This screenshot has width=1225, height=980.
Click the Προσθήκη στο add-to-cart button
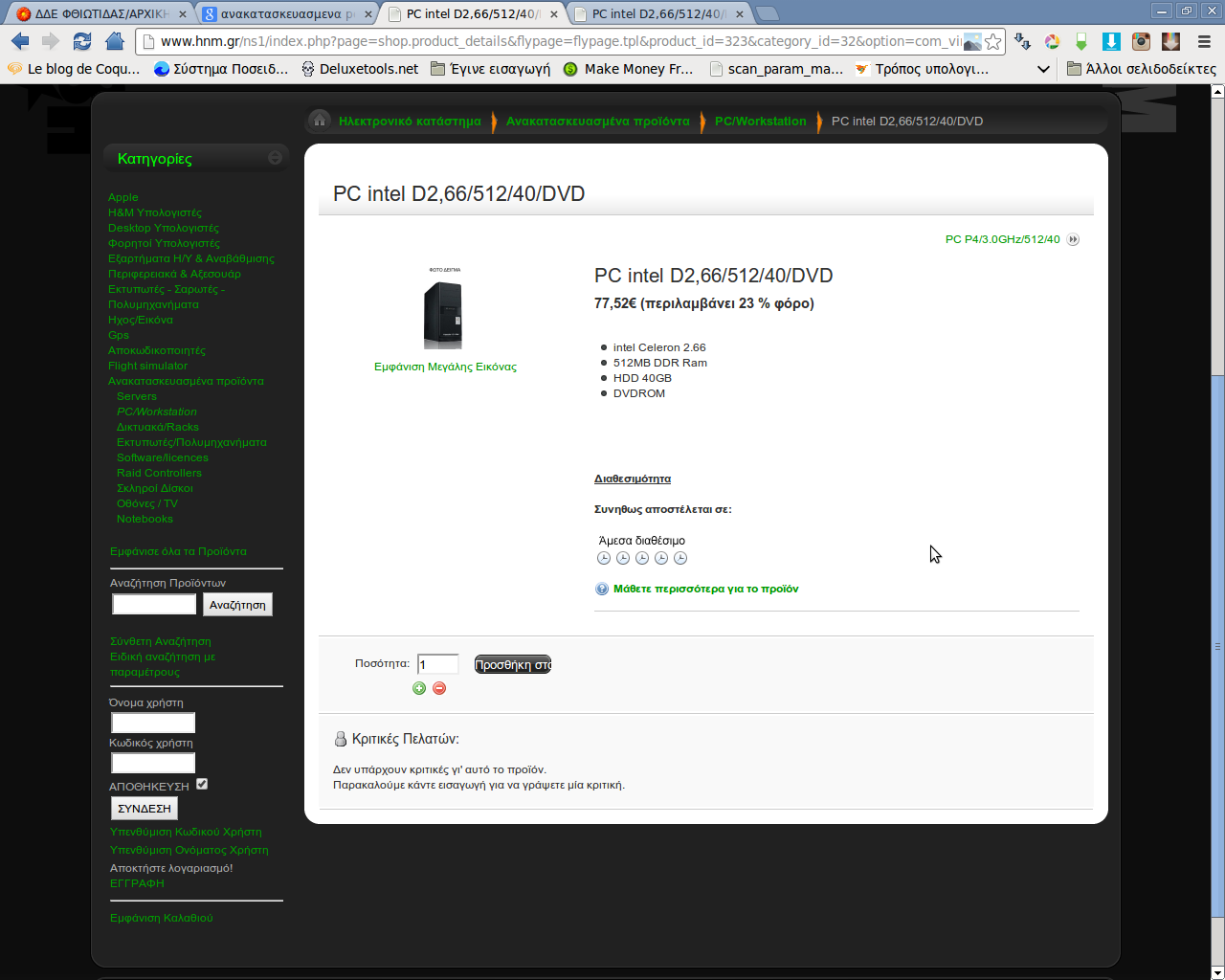tap(513, 664)
